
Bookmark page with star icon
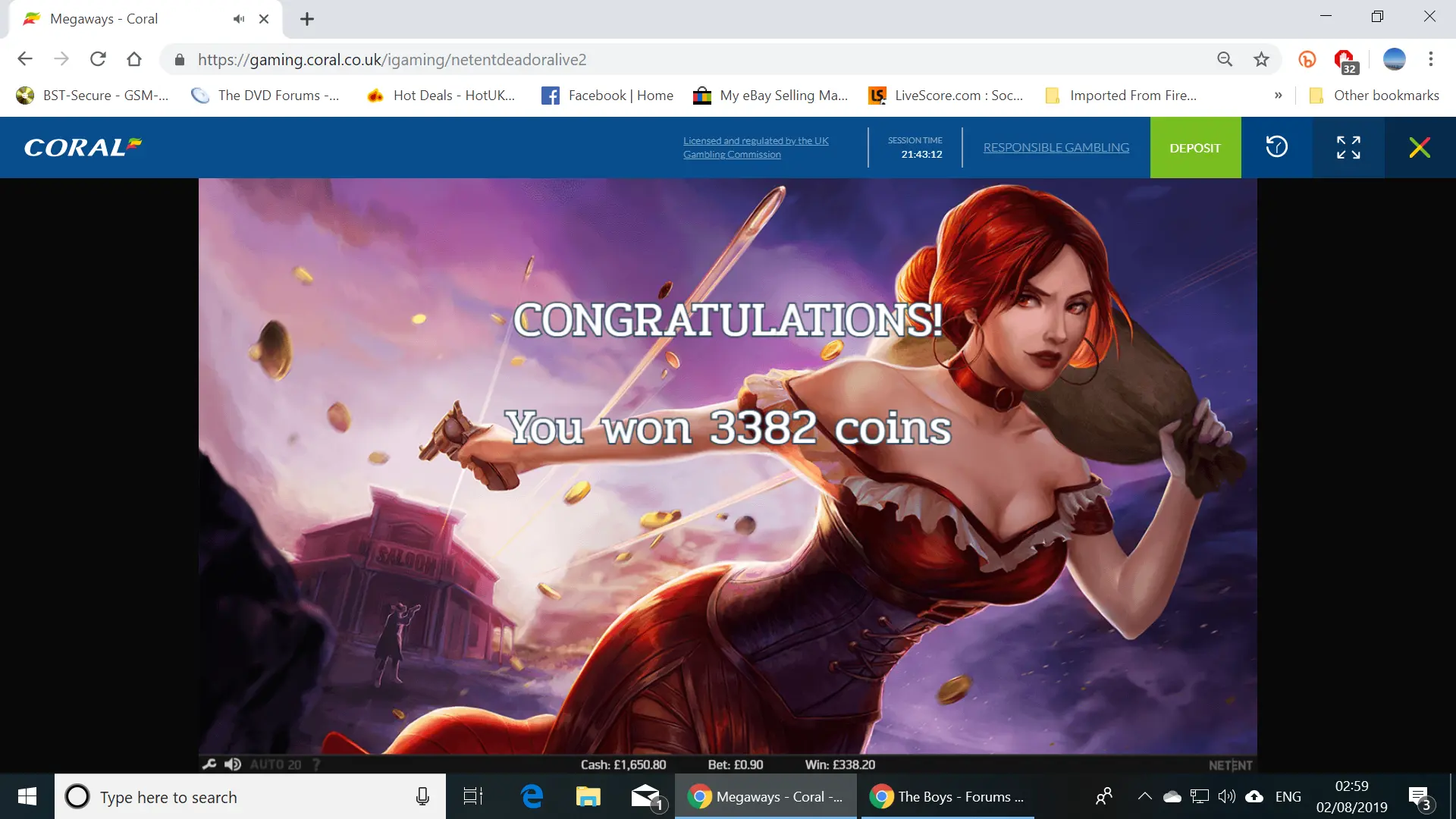(1261, 59)
